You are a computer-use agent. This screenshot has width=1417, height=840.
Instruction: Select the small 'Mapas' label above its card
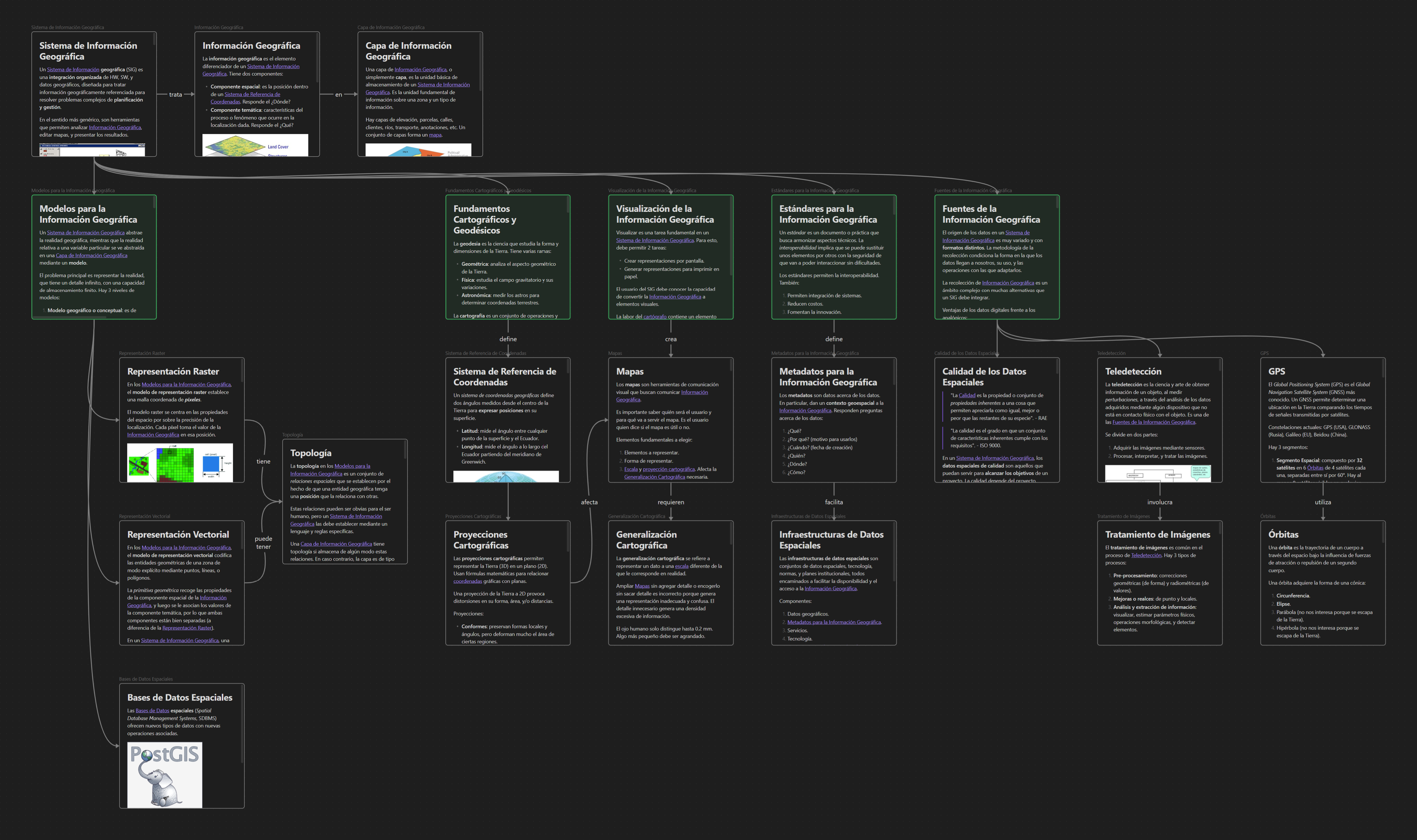(615, 353)
